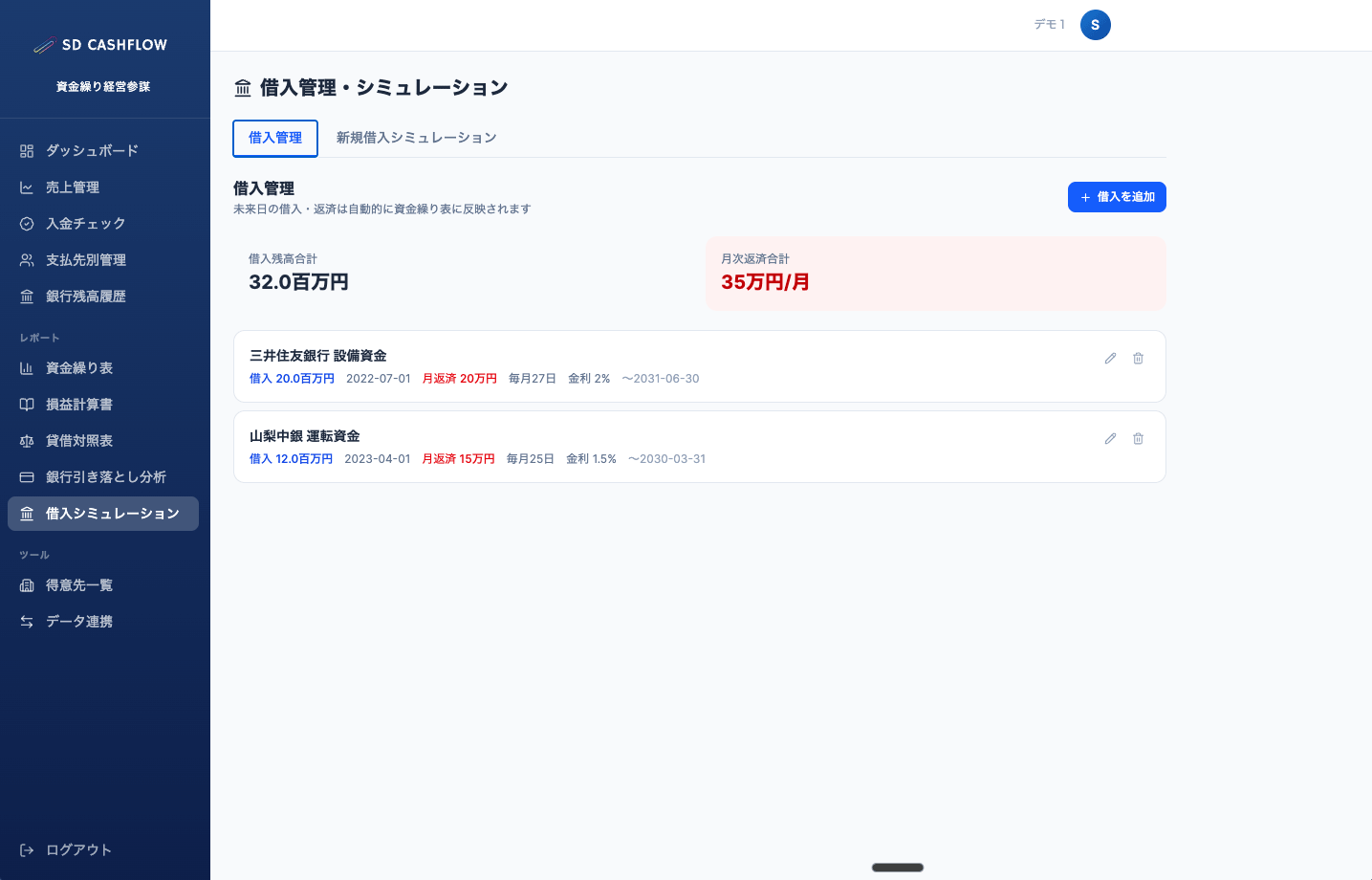Click date 2022-07-01
1372x880 pixels.
379,379
